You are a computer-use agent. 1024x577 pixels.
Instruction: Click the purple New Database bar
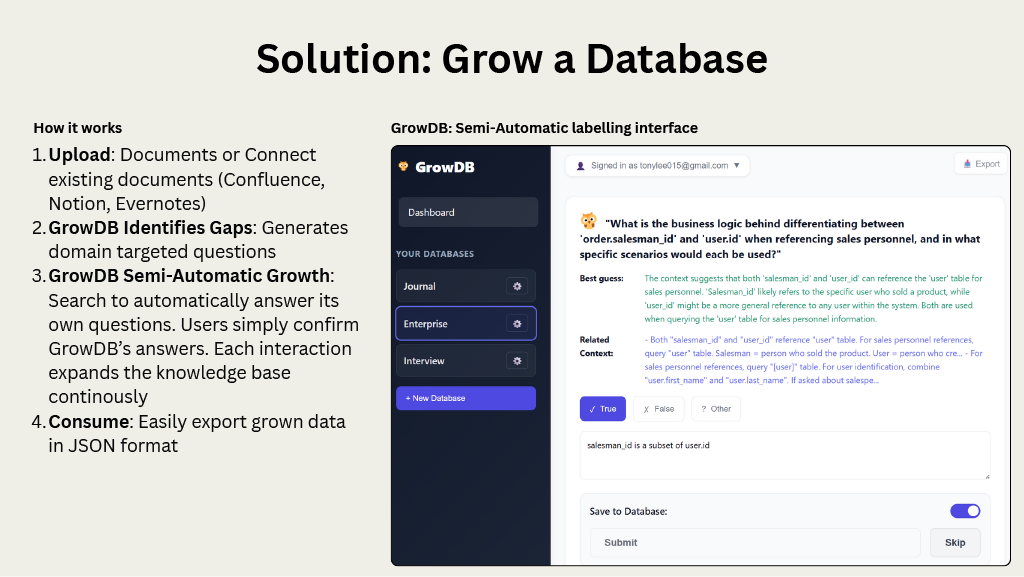[x=466, y=398]
